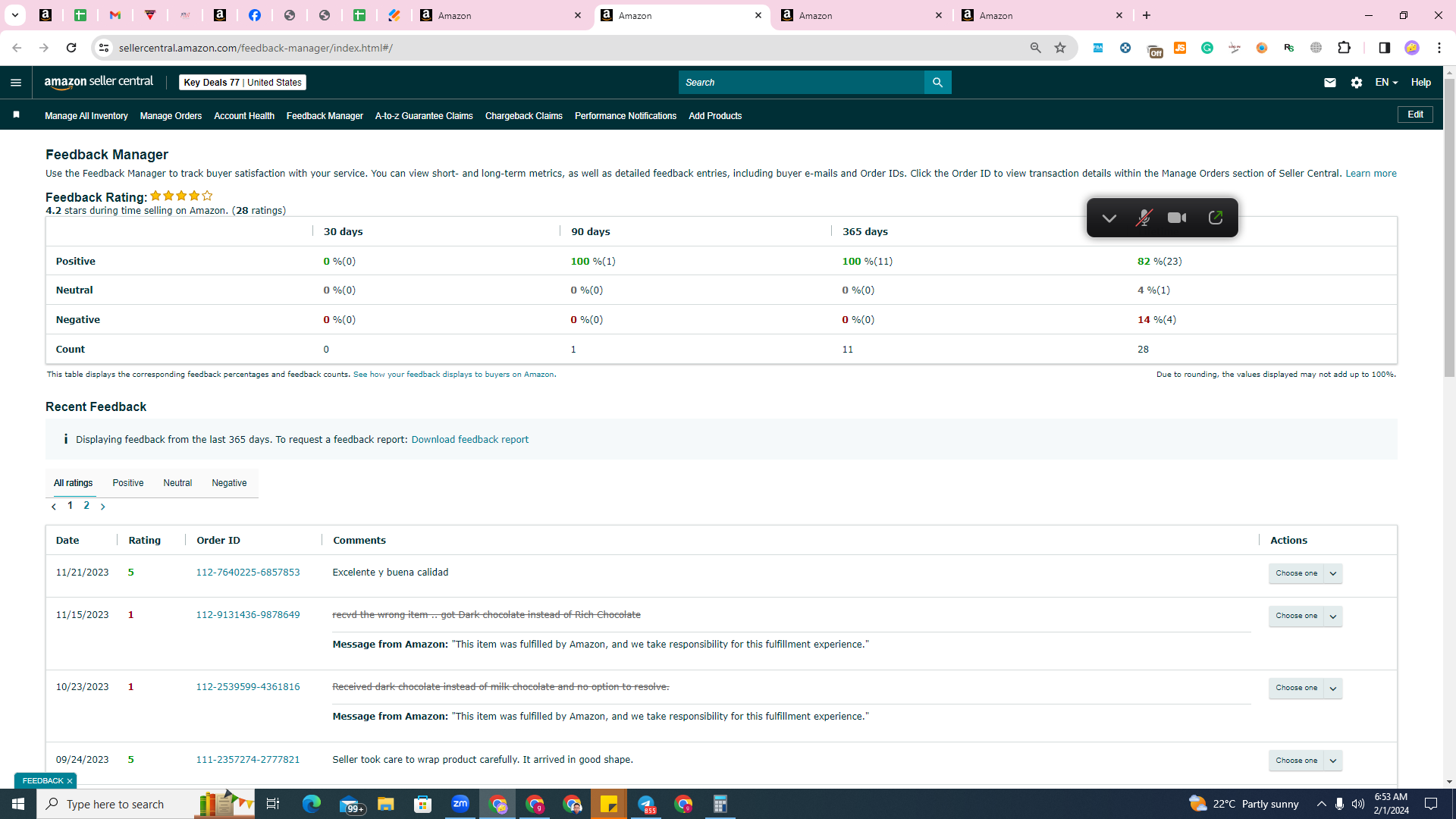This screenshot has width=1456, height=819.
Task: Open the Chrome three-dot menu
Action: click(1439, 48)
